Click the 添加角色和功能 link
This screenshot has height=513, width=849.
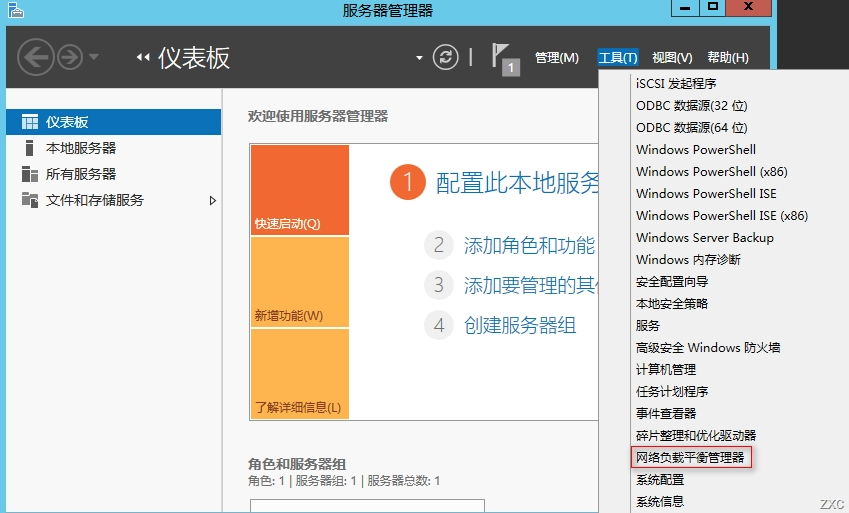(529, 245)
